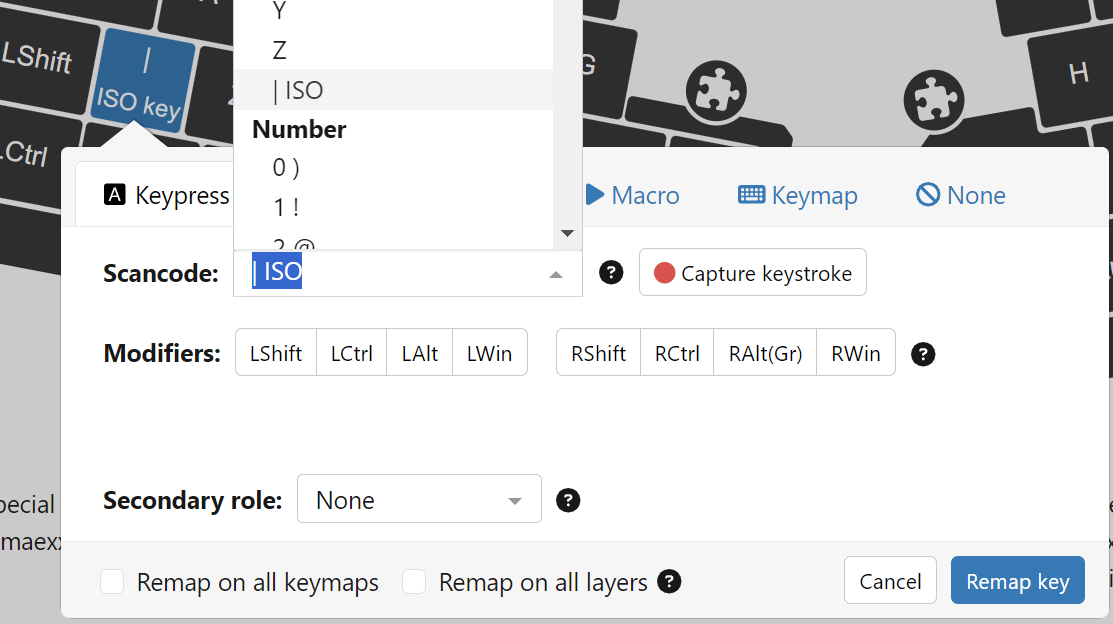The image size is (1113, 624).
Task: Enable Remap on all keymaps checkbox
Action: 112,582
